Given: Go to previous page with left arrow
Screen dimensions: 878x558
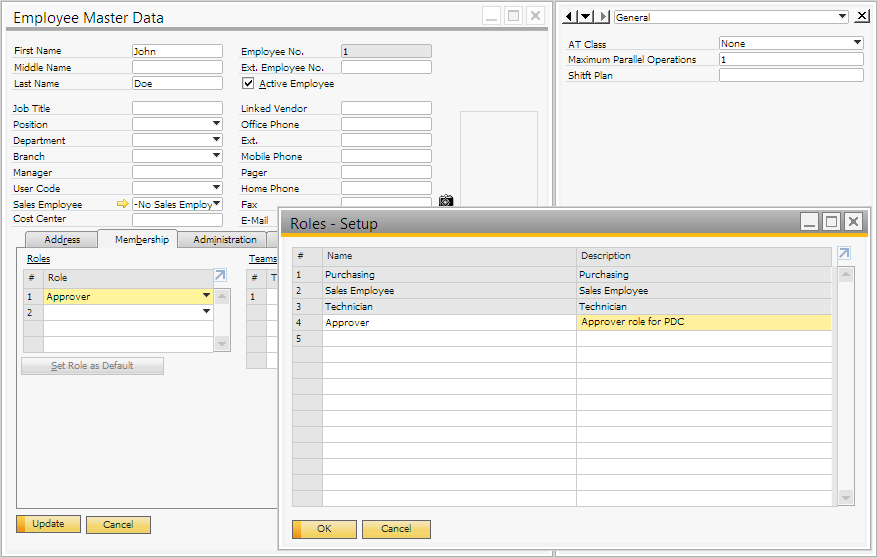Looking at the screenshot, I should coord(570,17).
